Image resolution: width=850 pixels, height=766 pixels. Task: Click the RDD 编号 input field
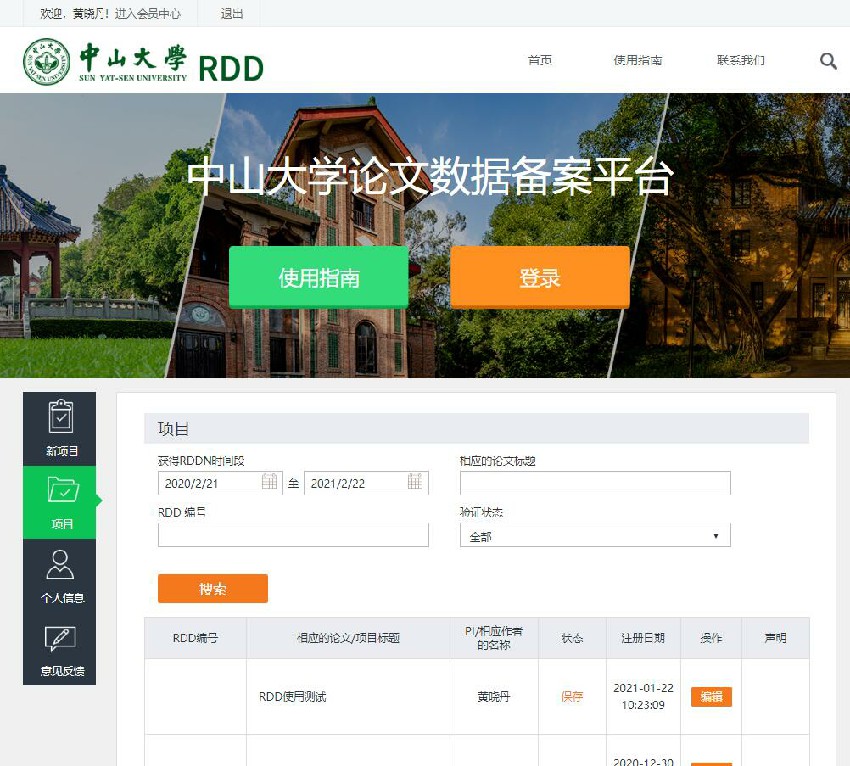[293, 535]
